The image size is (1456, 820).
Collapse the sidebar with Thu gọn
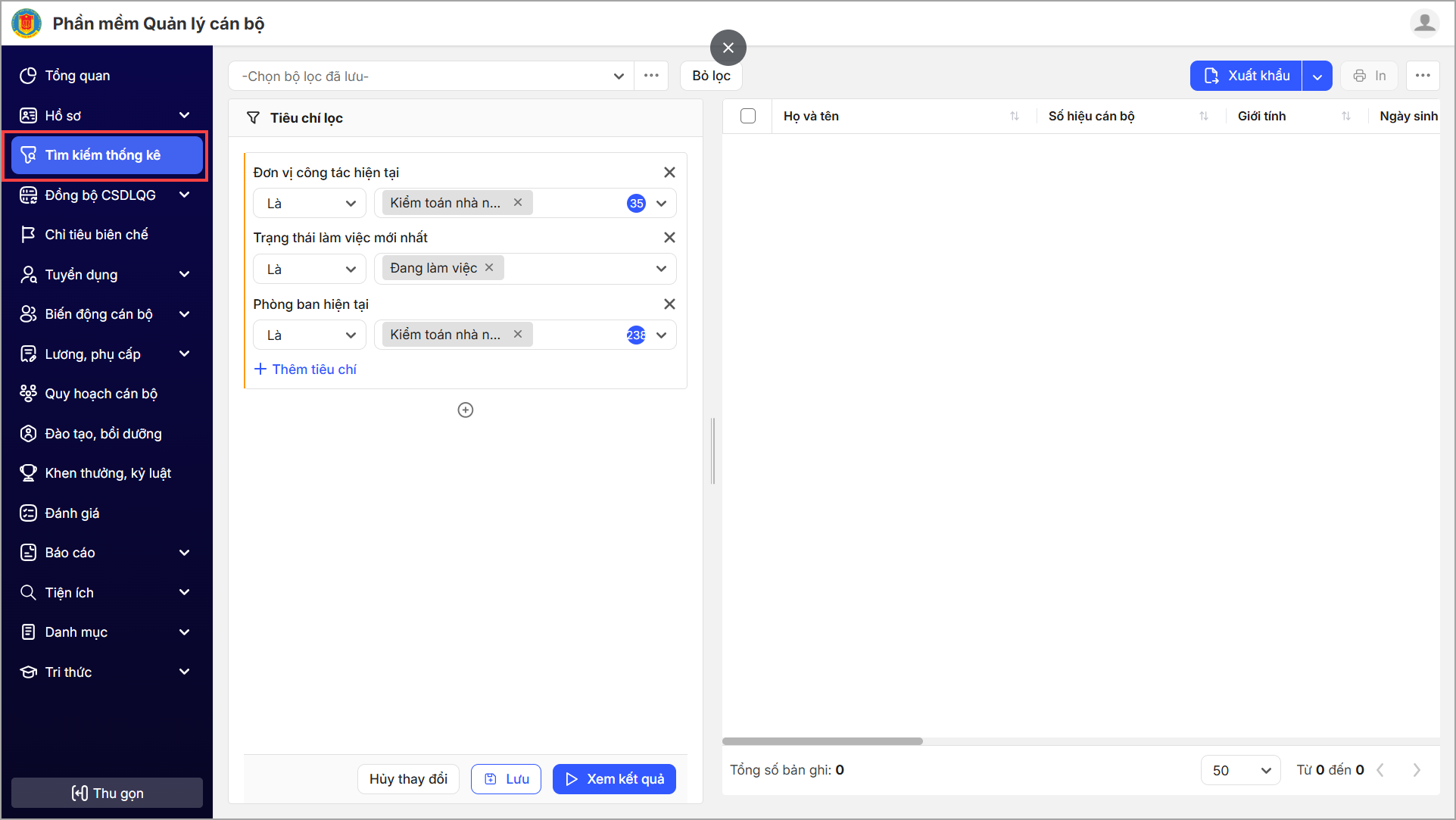click(107, 793)
